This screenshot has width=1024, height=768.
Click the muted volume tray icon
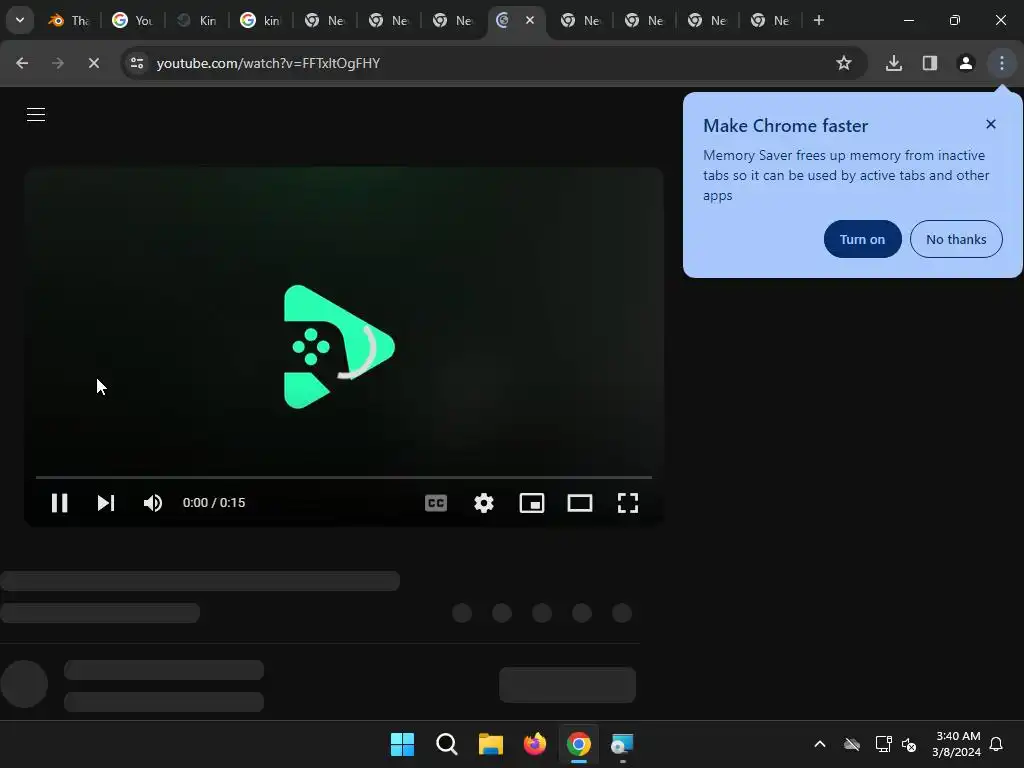pos(908,744)
